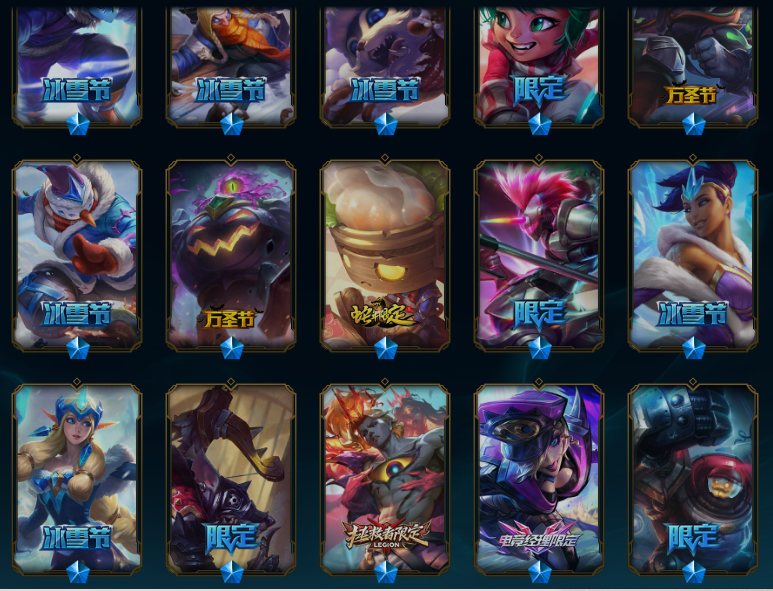Open the ice queen skin with purple hair
773x591 pixels.
[693, 254]
